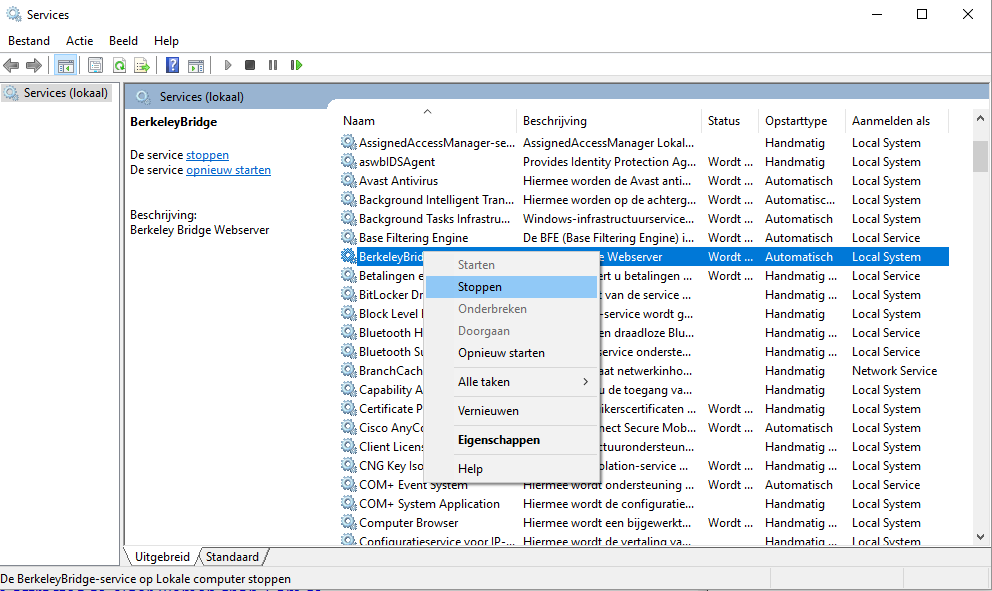Click the Export list toolbar icon
This screenshot has height=591, width=992.
tap(142, 65)
